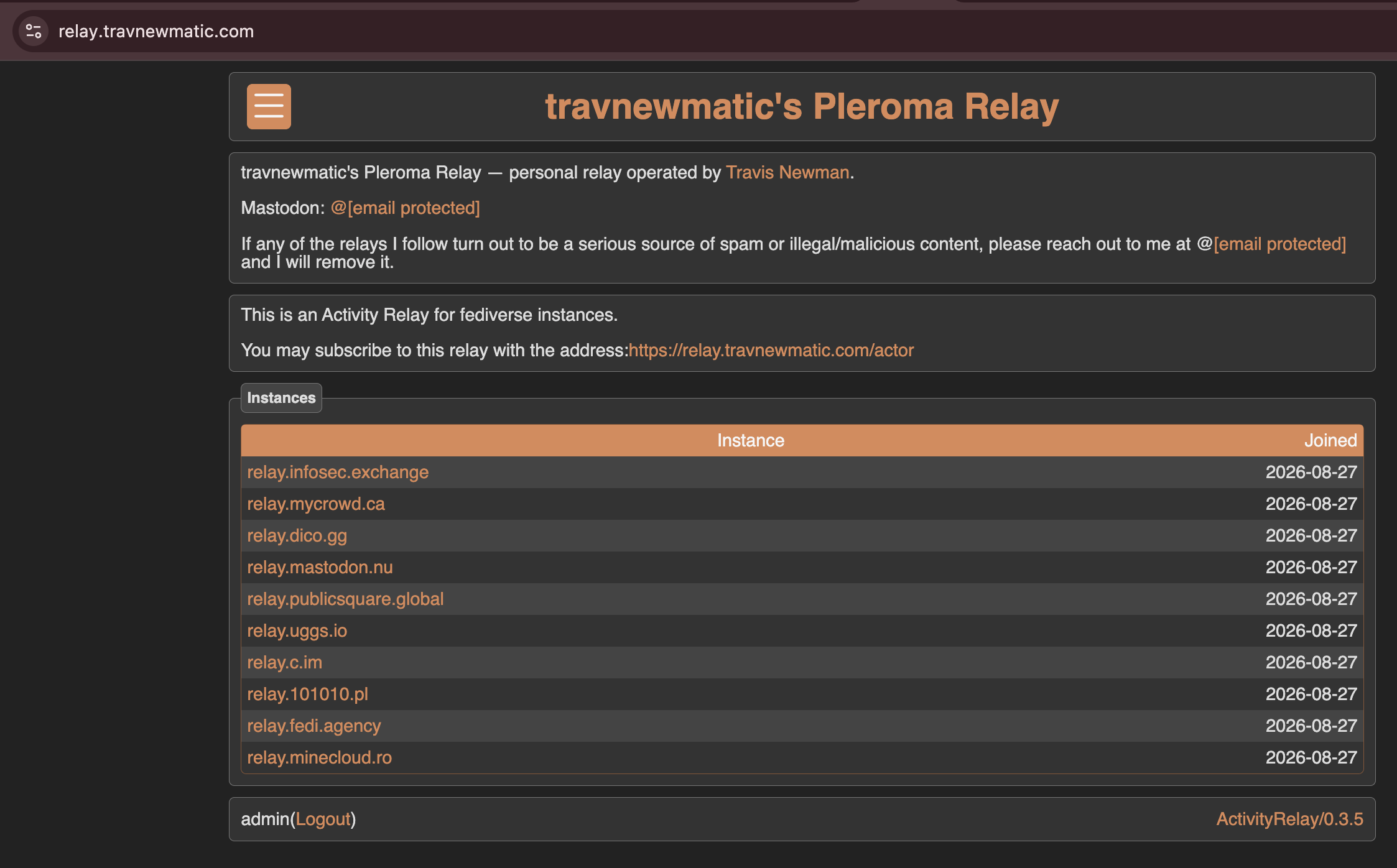The height and width of the screenshot is (868, 1397).
Task: Open the ActivityRelay/0.3.5 footer link
Action: [1289, 819]
